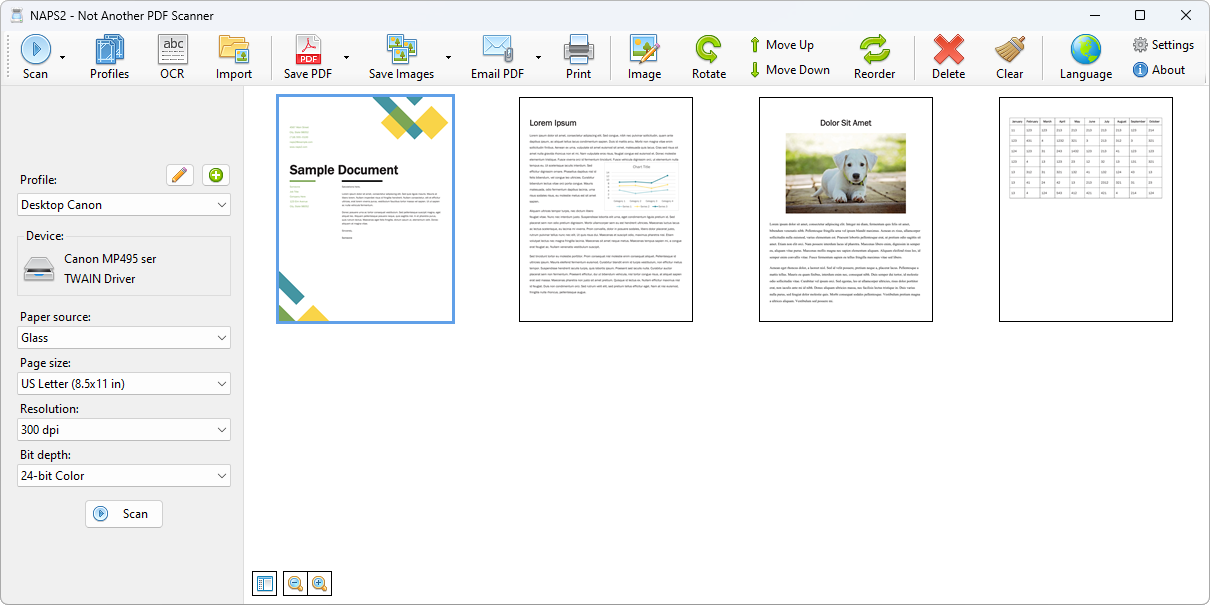The height and width of the screenshot is (605, 1210).
Task: Save scans as PDF
Action: [308, 55]
